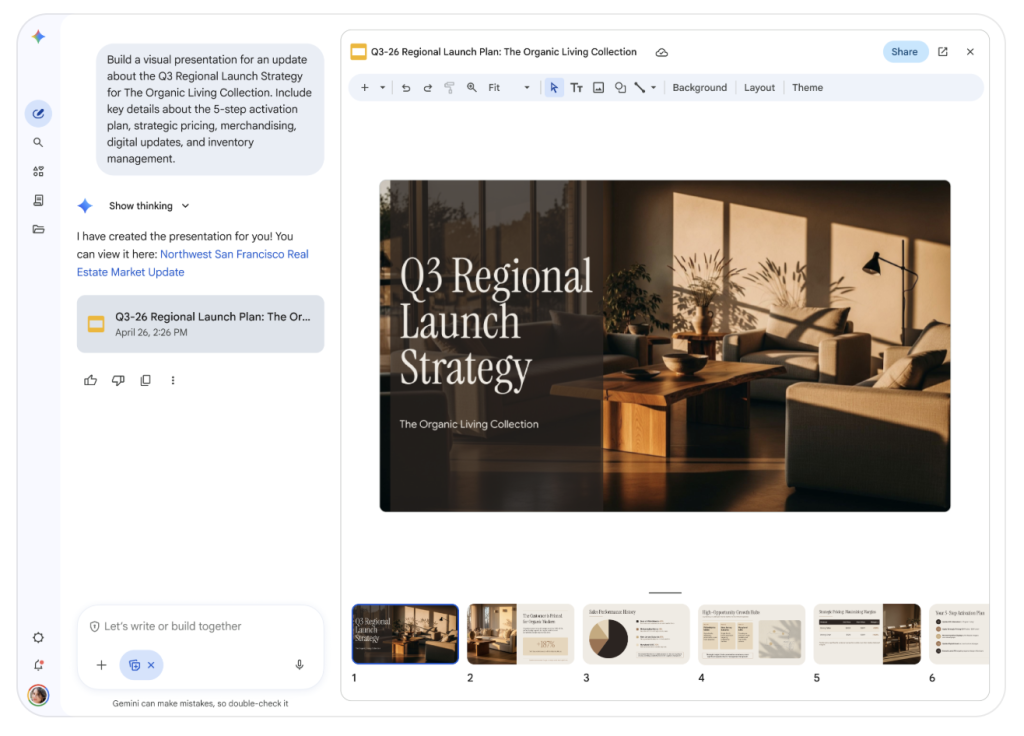Click the redo arrow in toolbar
The height and width of the screenshot is (736, 1024).
pyautogui.click(x=428, y=88)
